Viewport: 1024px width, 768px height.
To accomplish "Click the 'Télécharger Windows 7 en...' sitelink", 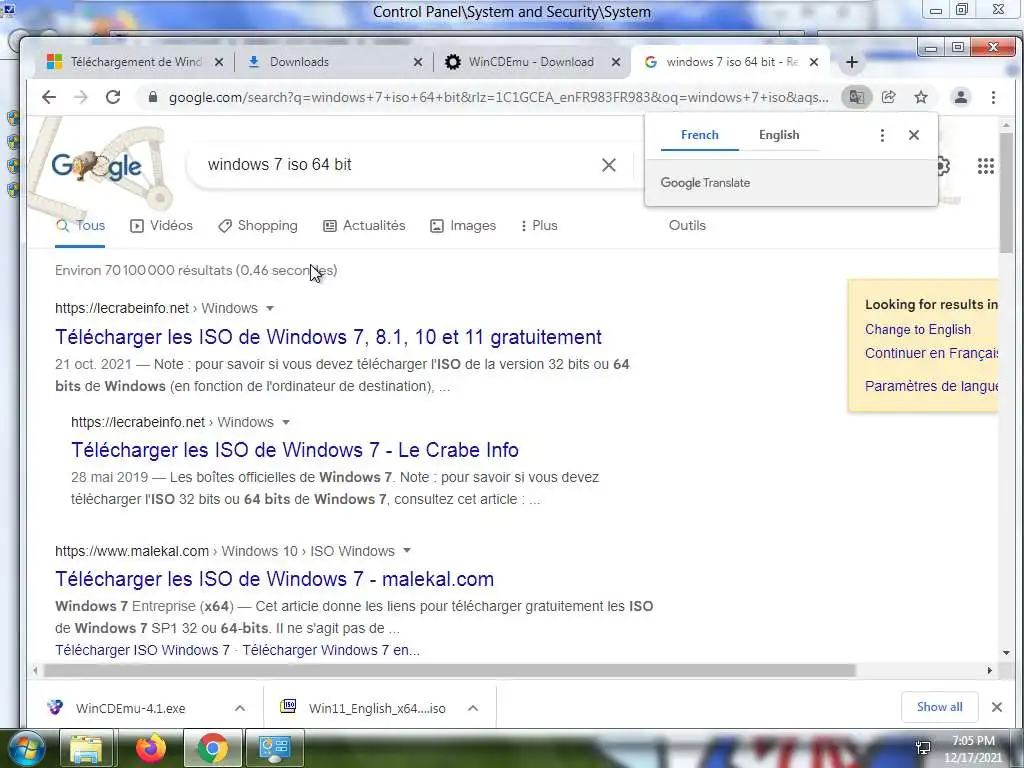I will 331,650.
